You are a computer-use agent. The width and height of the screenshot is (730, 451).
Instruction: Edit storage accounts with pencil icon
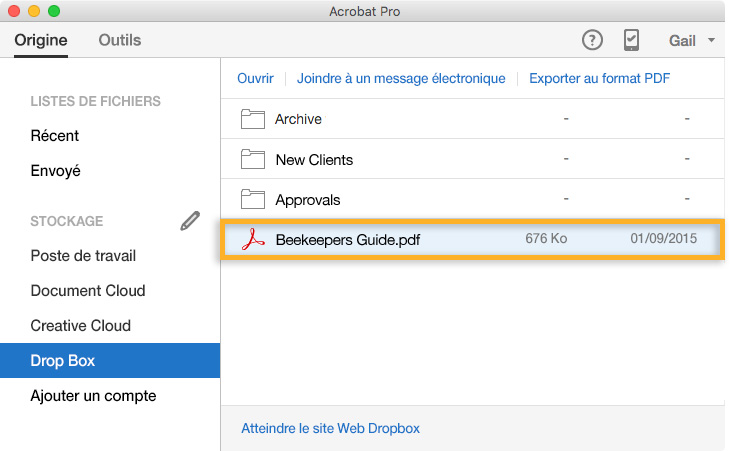point(190,221)
